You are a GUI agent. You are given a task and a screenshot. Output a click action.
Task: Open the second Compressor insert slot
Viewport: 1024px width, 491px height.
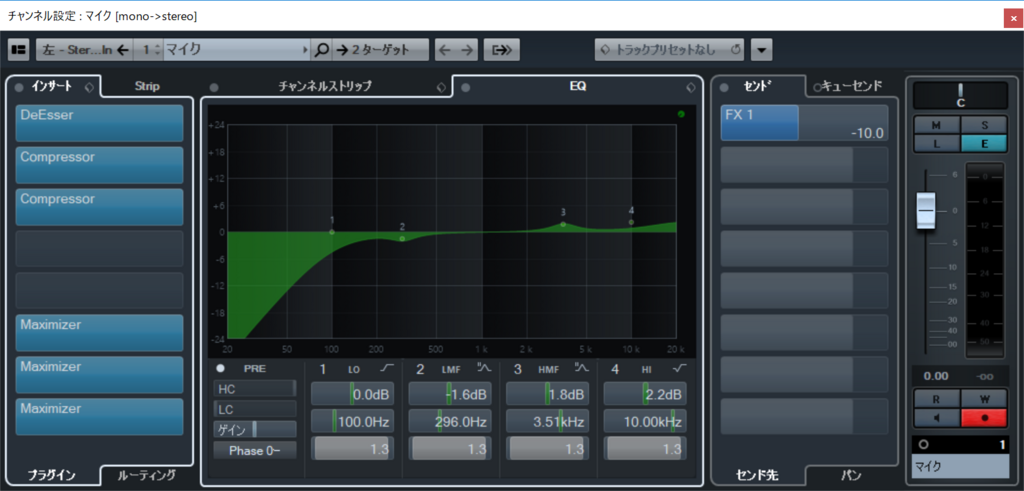click(x=99, y=206)
